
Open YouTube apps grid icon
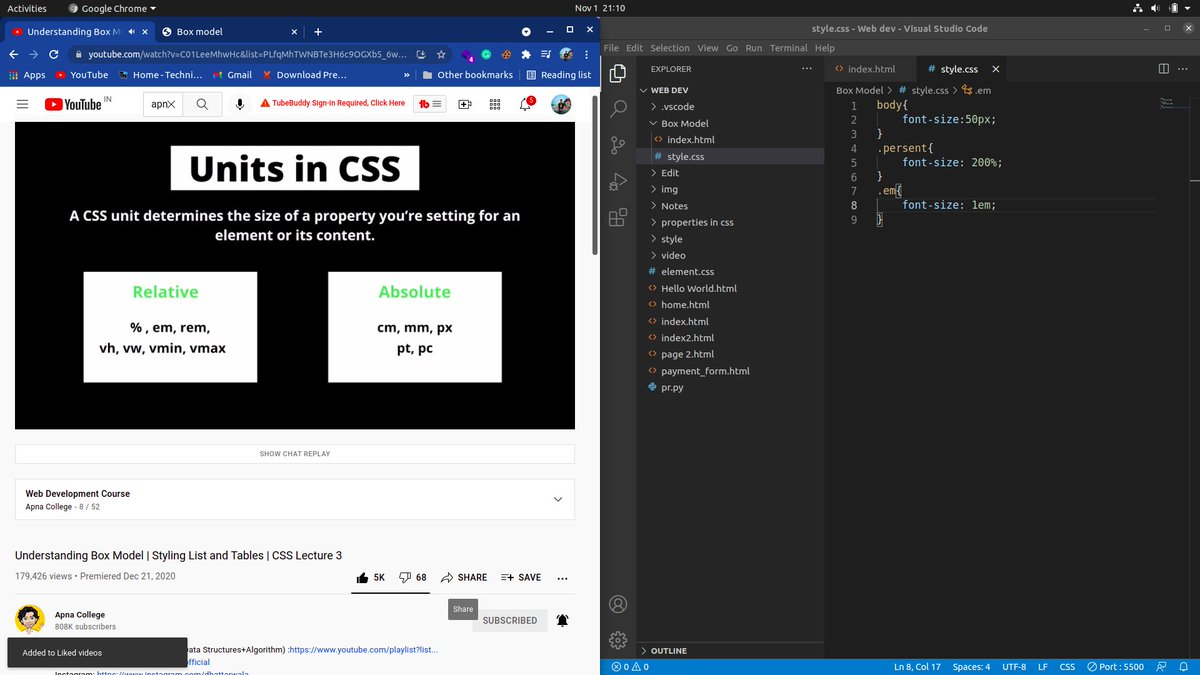[x=495, y=104]
